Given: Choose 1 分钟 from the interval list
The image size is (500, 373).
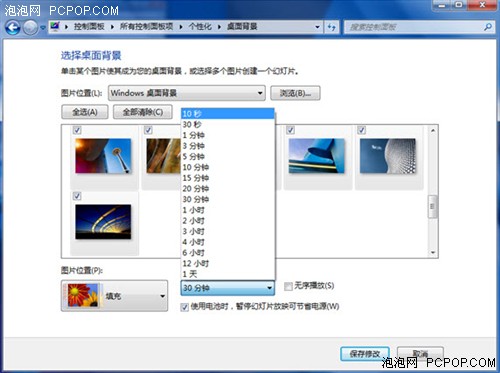Looking at the screenshot, I should [228, 135].
